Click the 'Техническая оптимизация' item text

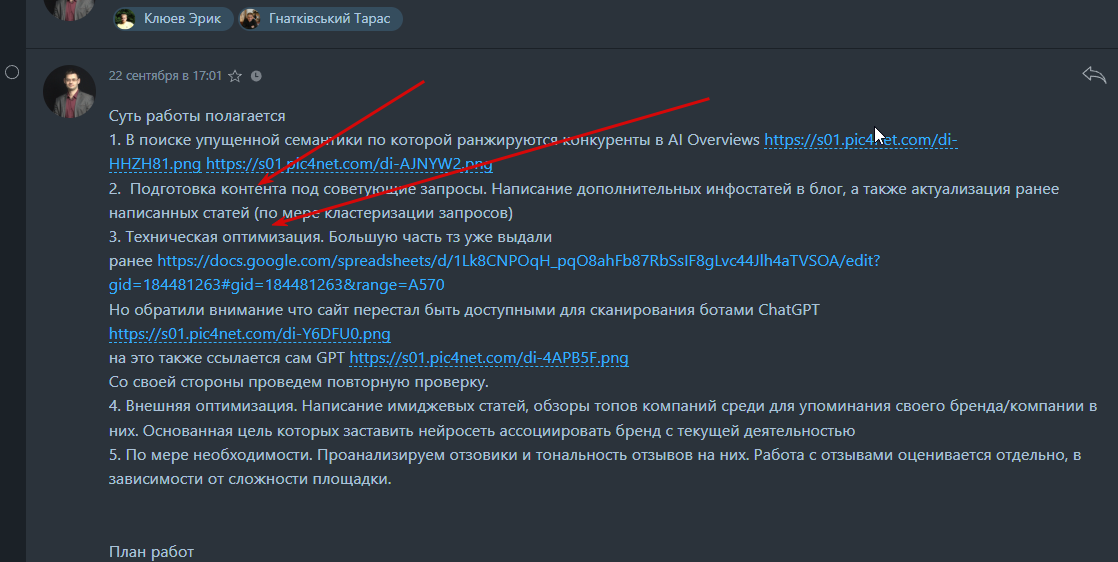(225, 237)
